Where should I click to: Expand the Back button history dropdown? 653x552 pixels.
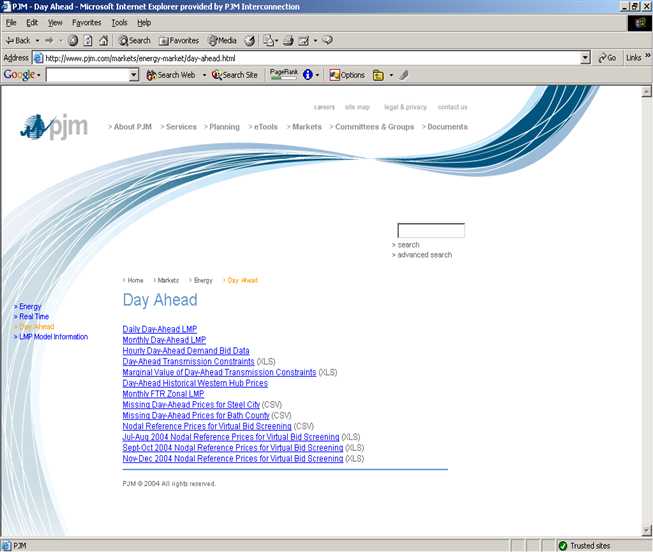[37, 40]
